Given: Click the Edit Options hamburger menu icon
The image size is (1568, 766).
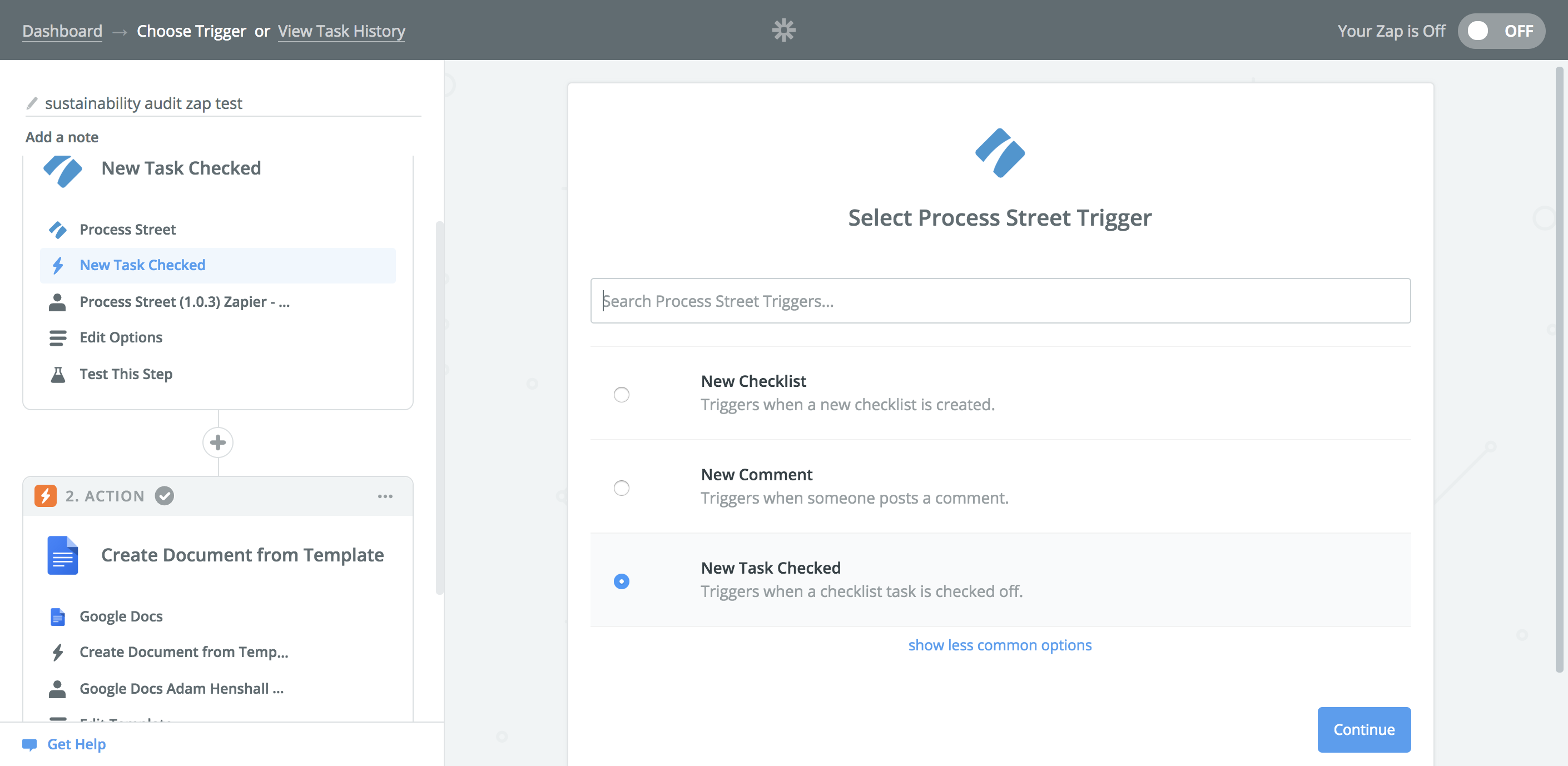Looking at the screenshot, I should [57, 337].
